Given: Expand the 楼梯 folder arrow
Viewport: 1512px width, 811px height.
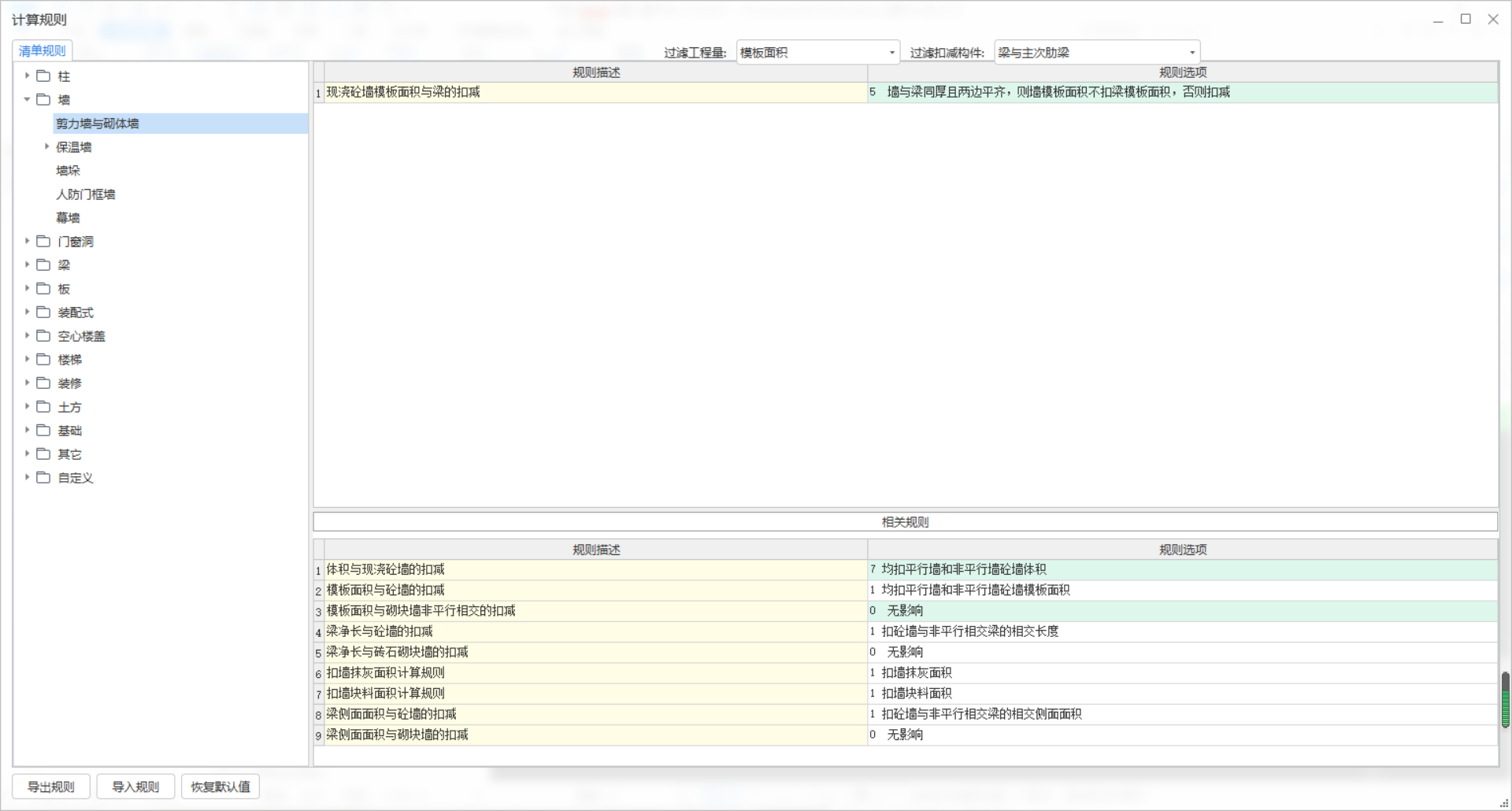Looking at the screenshot, I should (x=27, y=359).
